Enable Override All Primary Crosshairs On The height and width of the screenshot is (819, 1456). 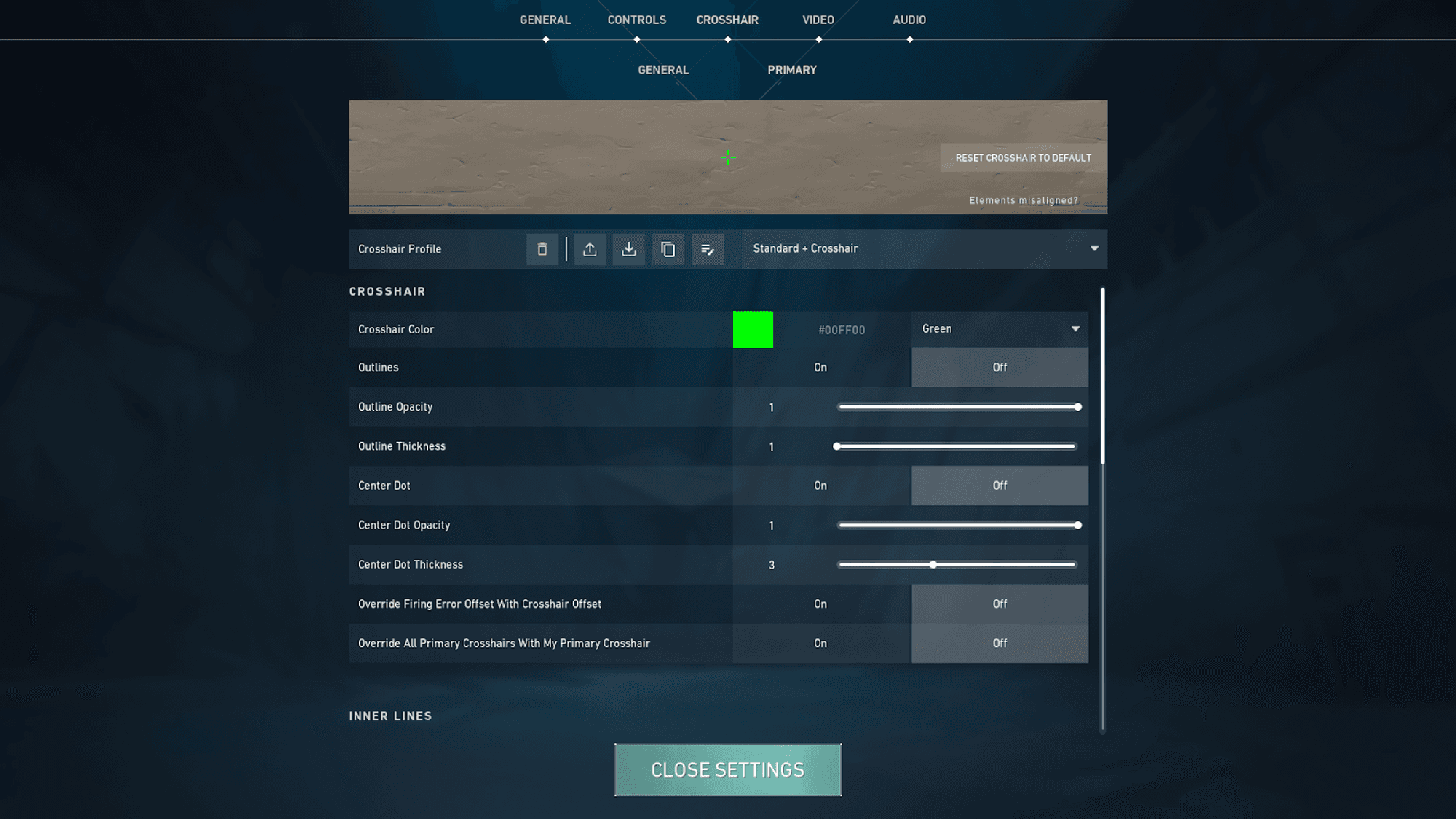click(821, 644)
